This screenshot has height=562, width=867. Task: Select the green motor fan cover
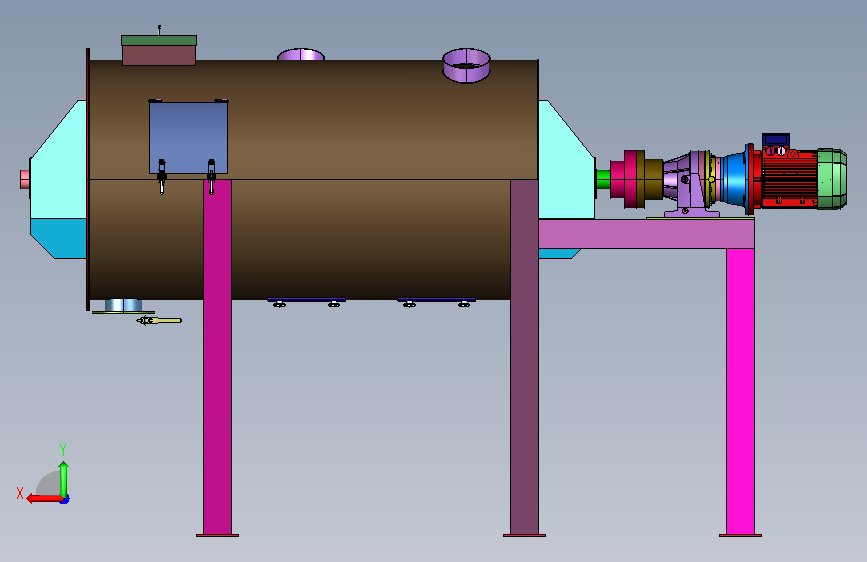point(832,178)
